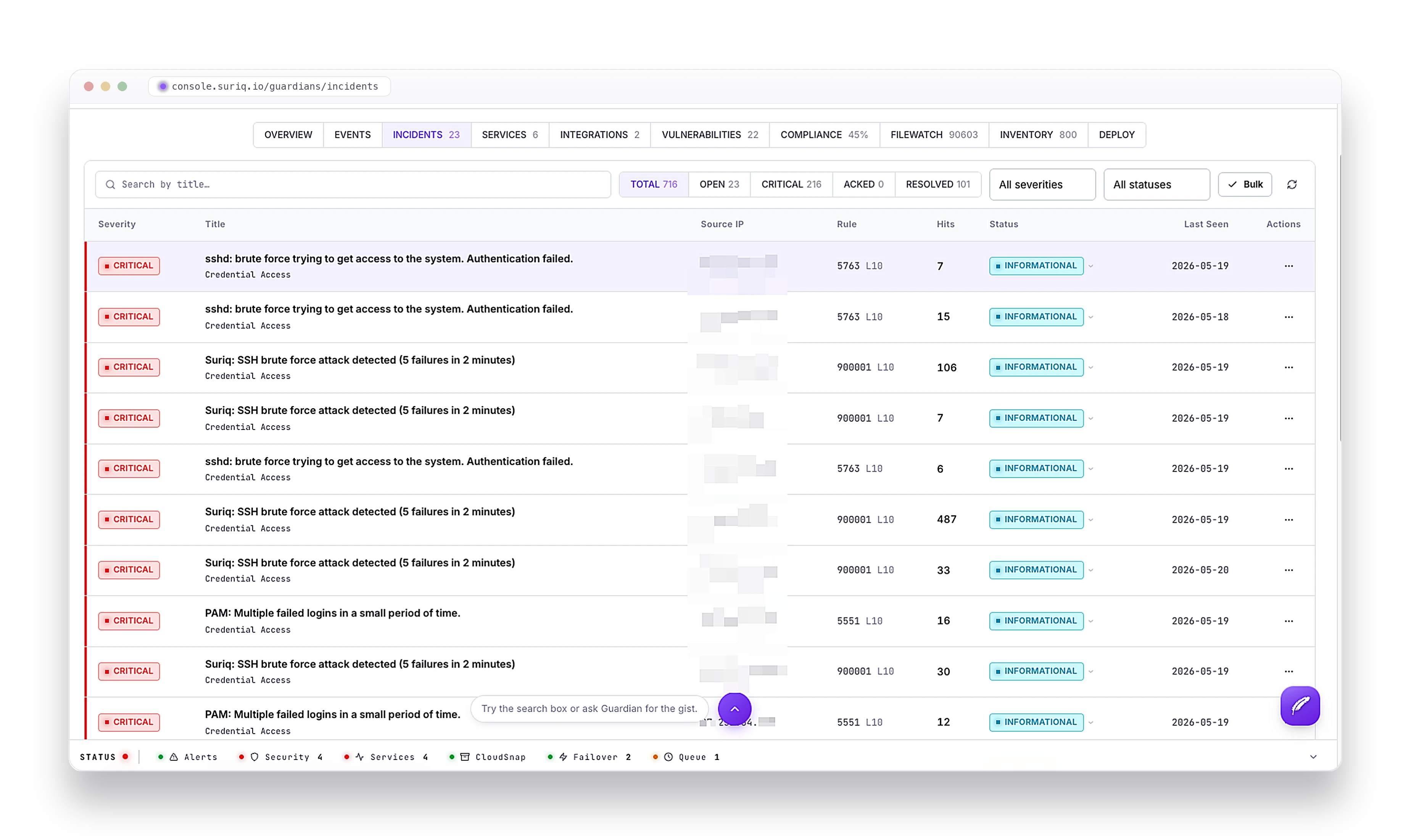Open actions menu for the 33-hit row

tap(1288, 570)
